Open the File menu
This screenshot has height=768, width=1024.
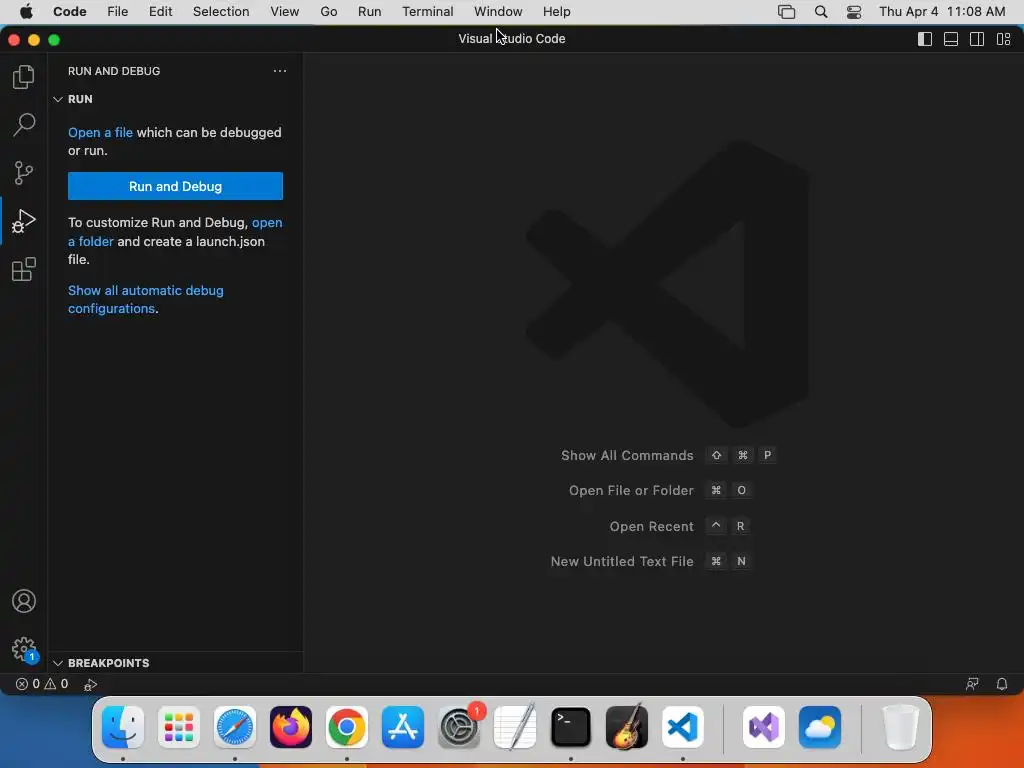118,12
